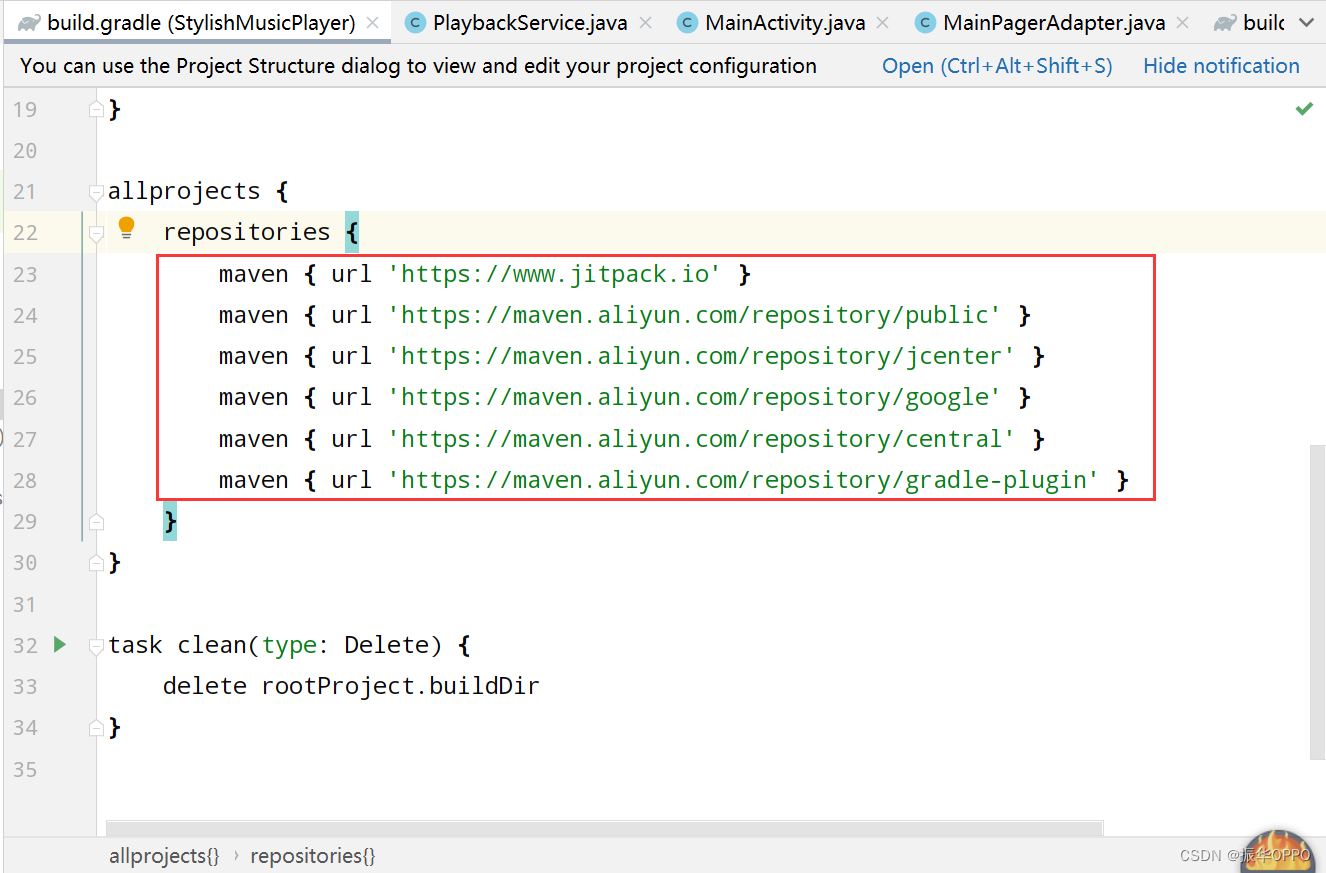Open MainPagerAdapter.java tab
This screenshot has height=873, width=1326.
[1054, 23]
